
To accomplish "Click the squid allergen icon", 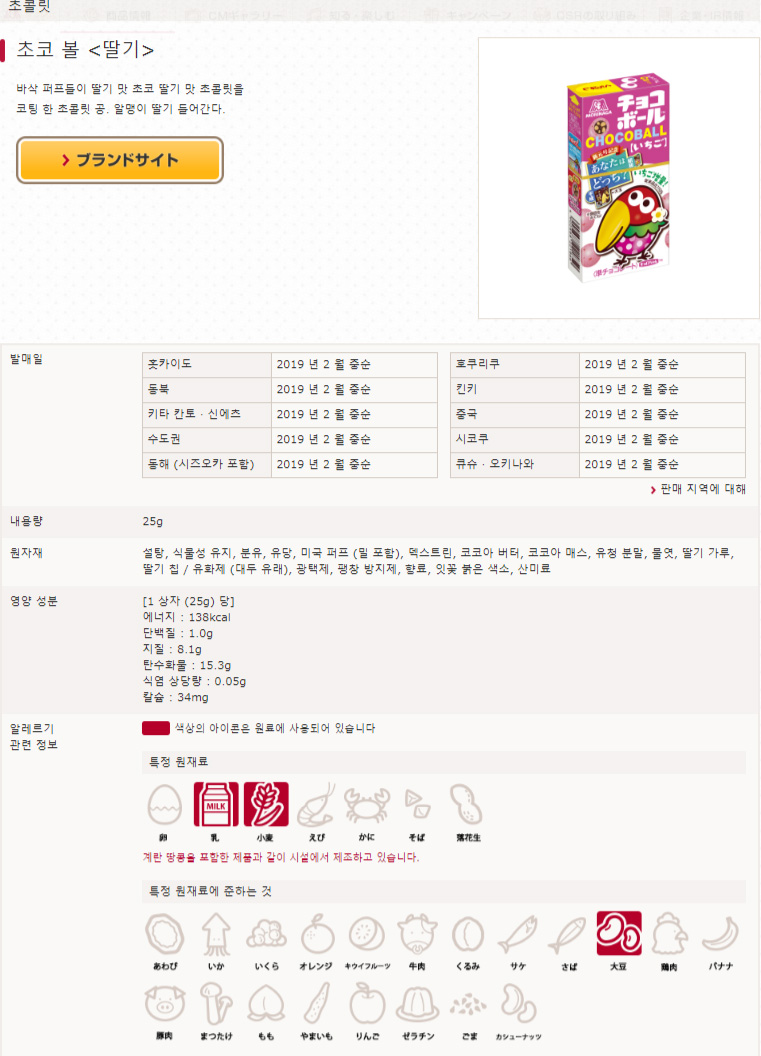I will 216,934.
